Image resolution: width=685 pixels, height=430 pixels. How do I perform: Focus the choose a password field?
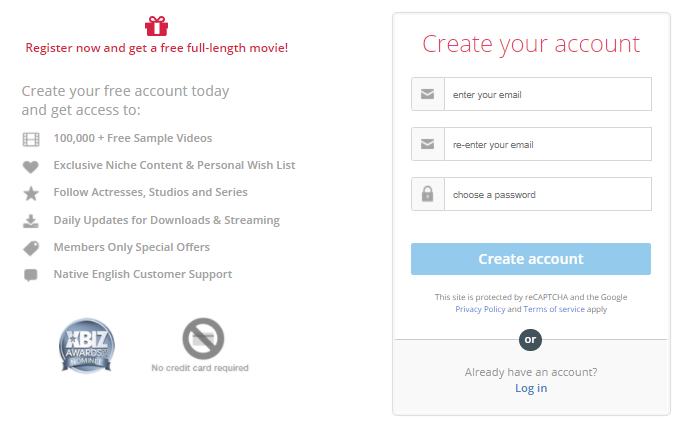click(x=547, y=194)
